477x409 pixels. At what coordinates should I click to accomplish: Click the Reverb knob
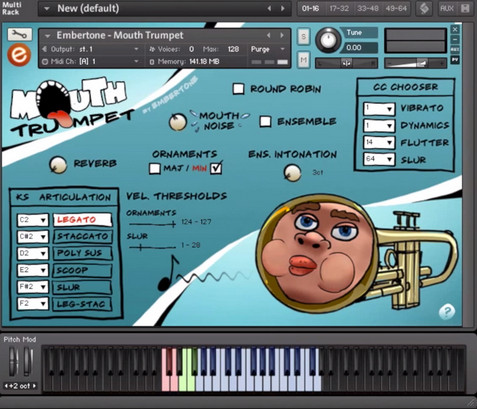pyautogui.click(x=58, y=164)
